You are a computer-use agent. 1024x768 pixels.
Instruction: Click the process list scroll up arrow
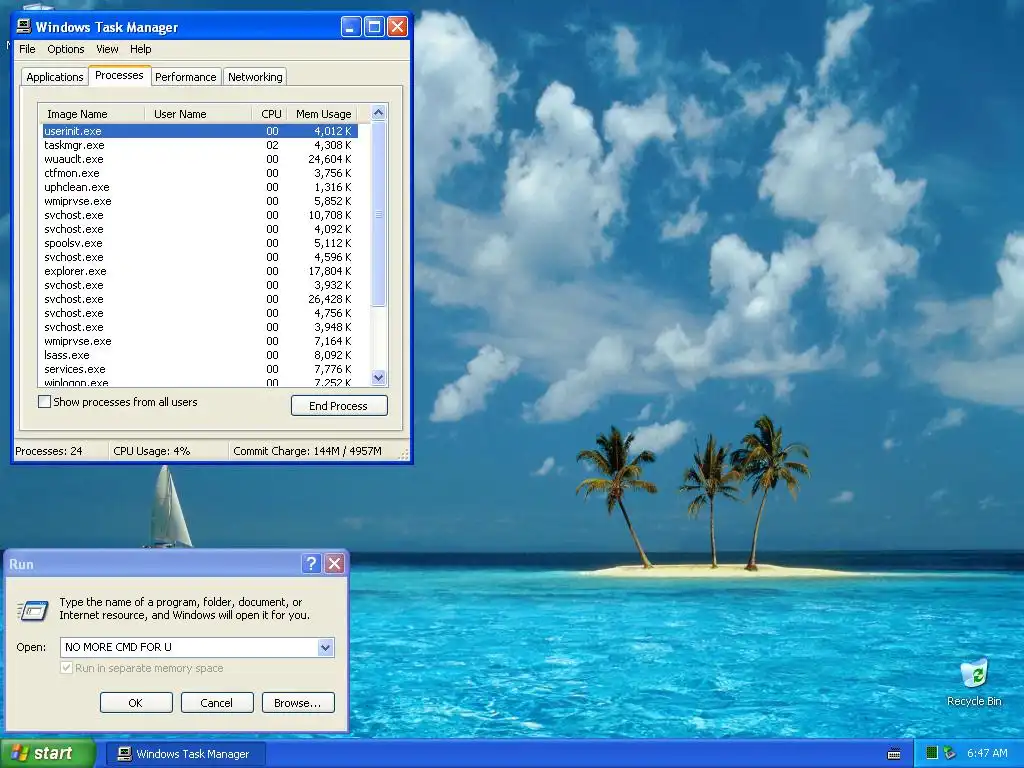378,113
